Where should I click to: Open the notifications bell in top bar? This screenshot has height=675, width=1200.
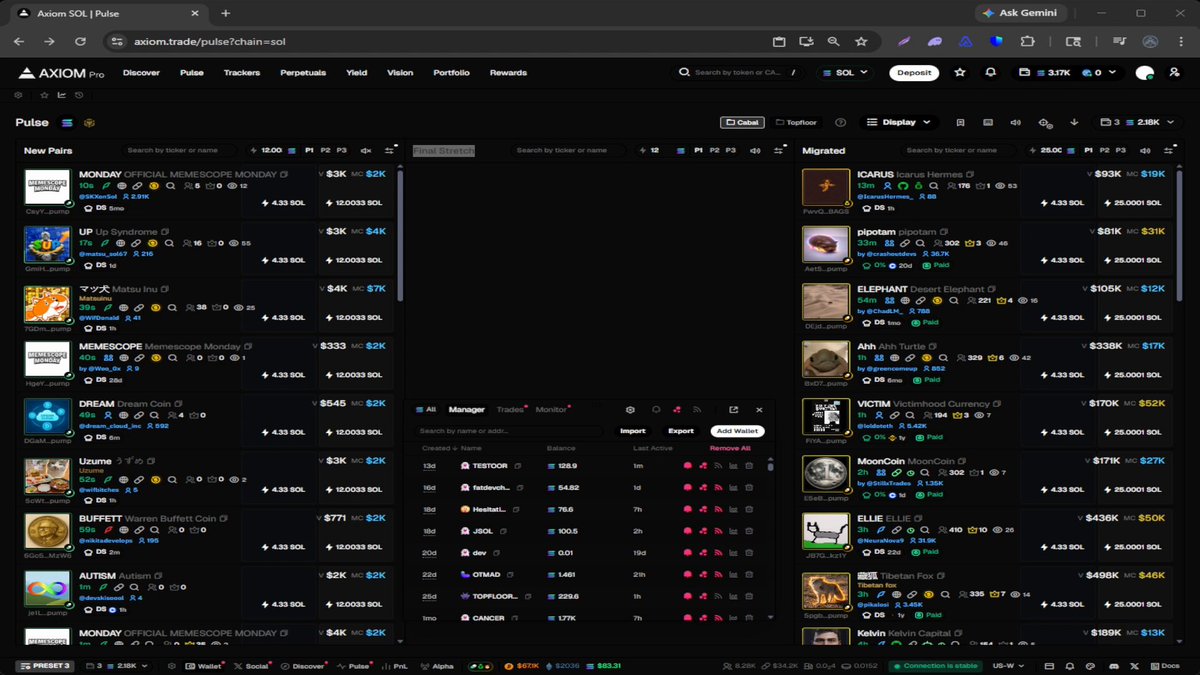(x=990, y=73)
